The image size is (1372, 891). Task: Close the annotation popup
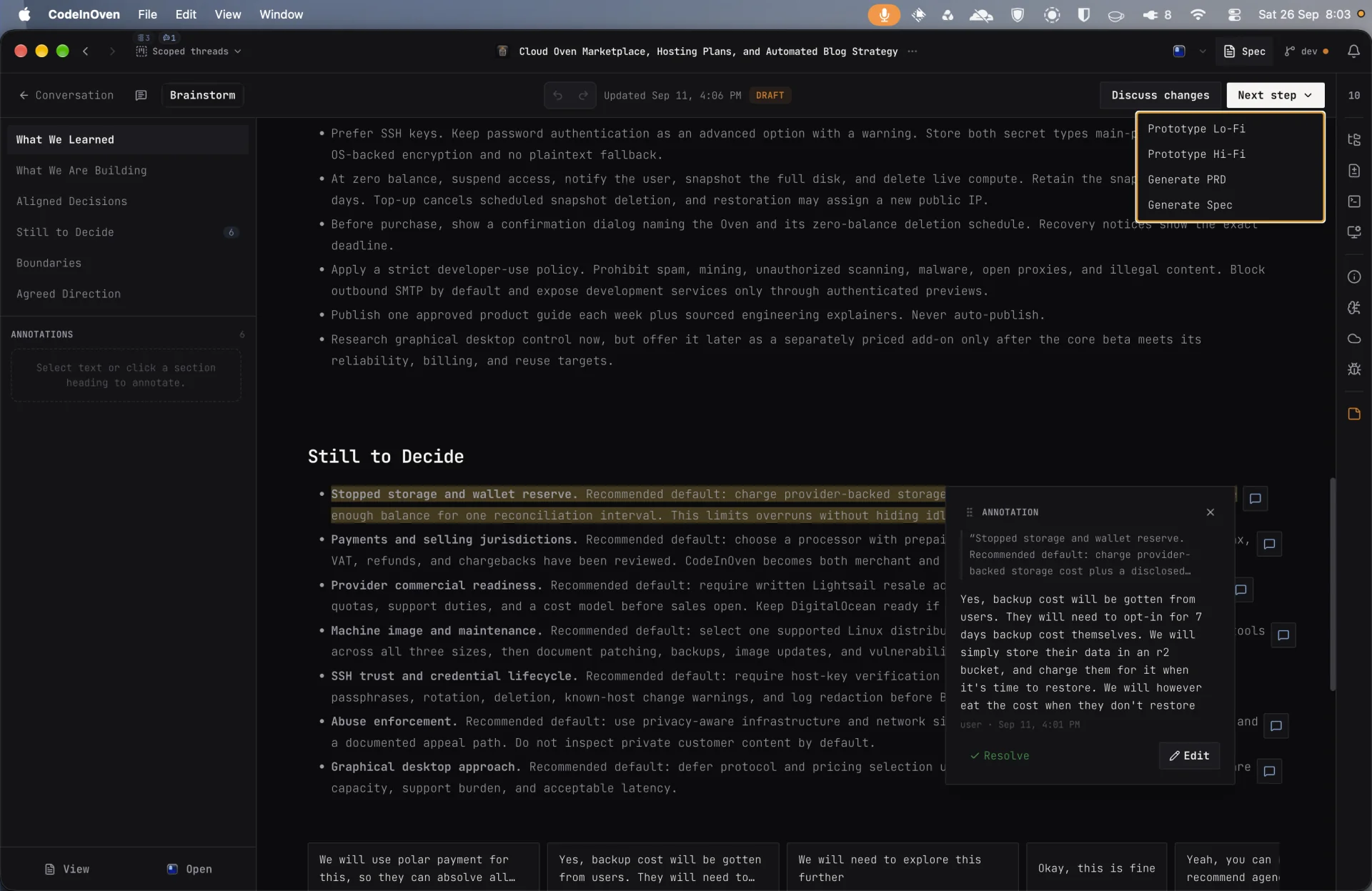point(1210,512)
